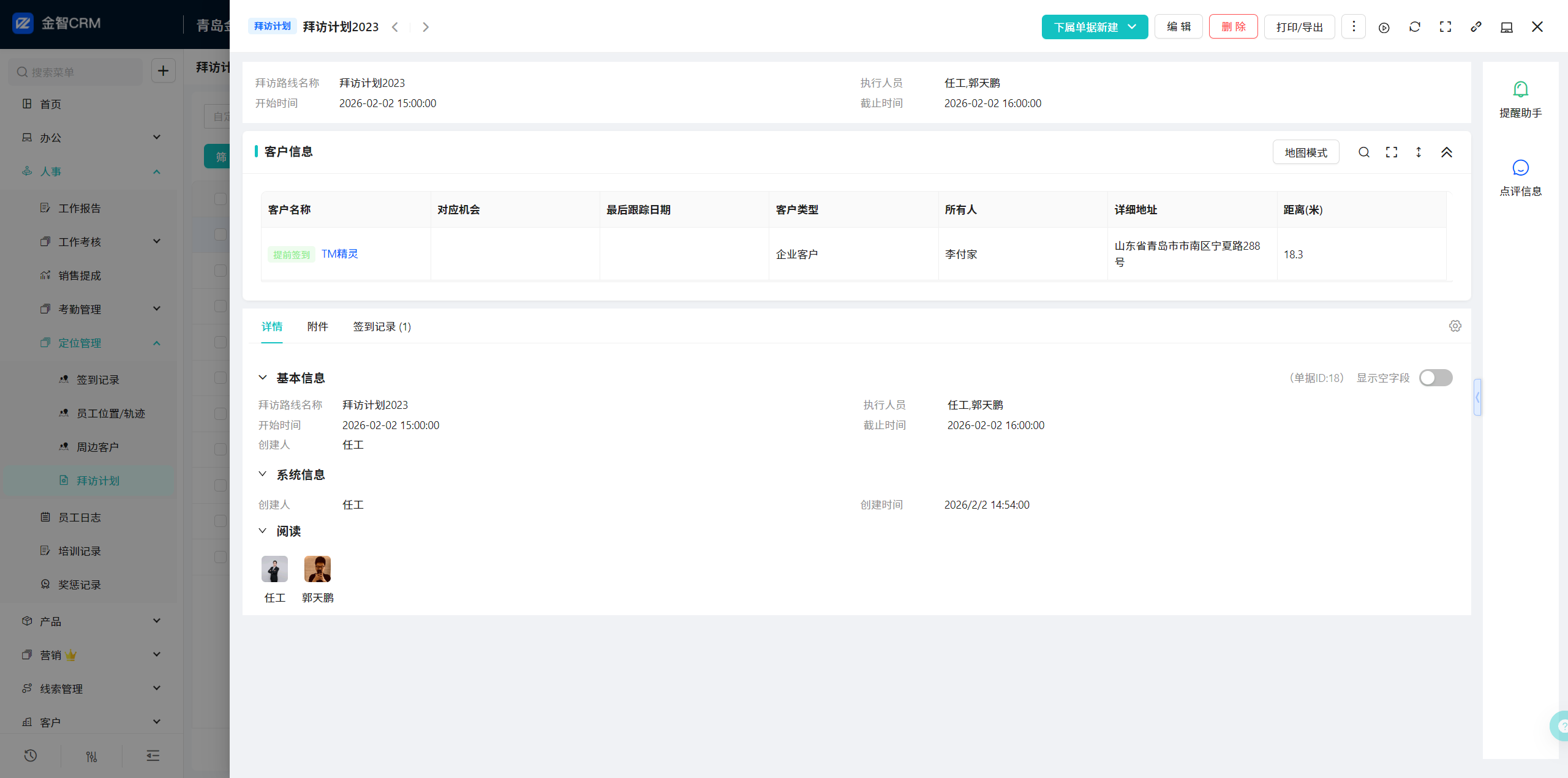The width and height of the screenshot is (1568, 778).
Task: Collapse the 基本信息 section
Action: 263,378
